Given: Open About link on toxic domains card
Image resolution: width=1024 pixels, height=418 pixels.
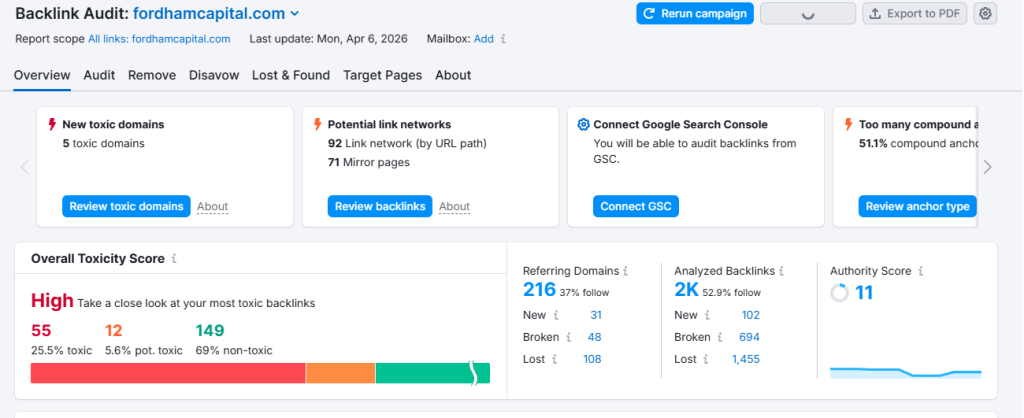Looking at the screenshot, I should pos(213,206).
